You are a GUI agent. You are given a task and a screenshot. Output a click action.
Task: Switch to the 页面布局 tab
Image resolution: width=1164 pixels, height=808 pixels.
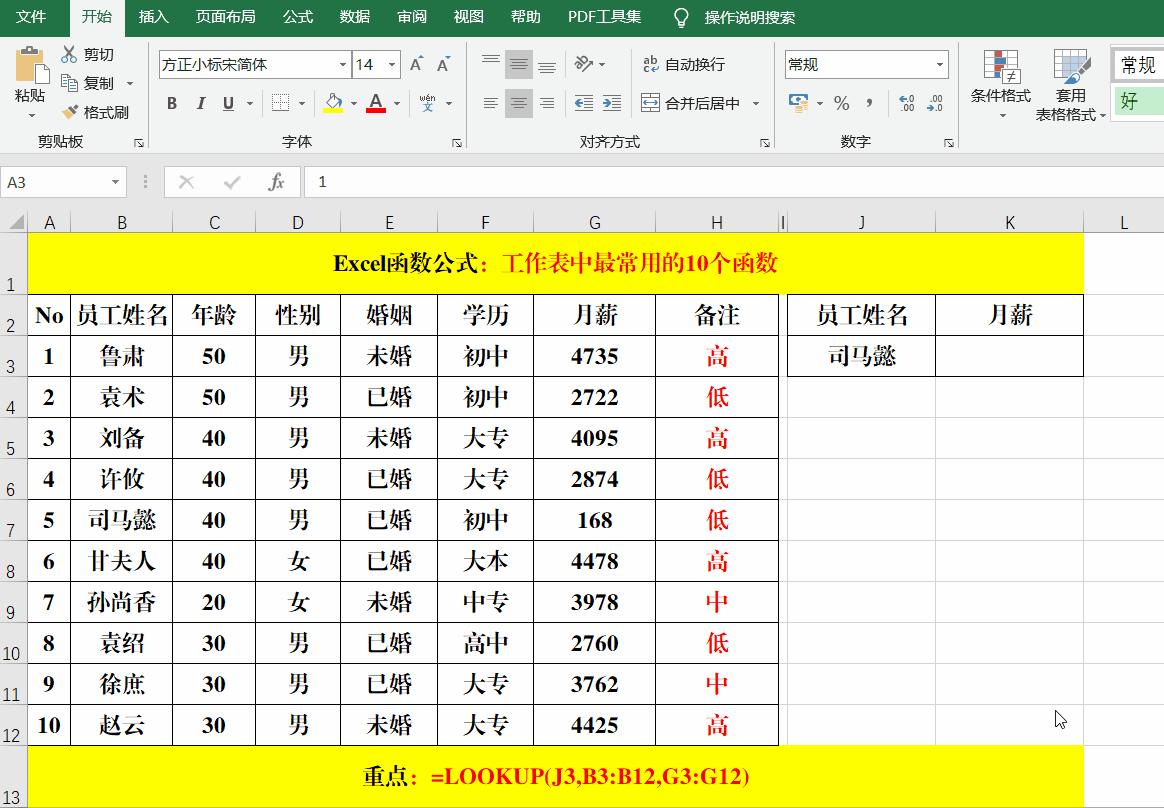226,17
